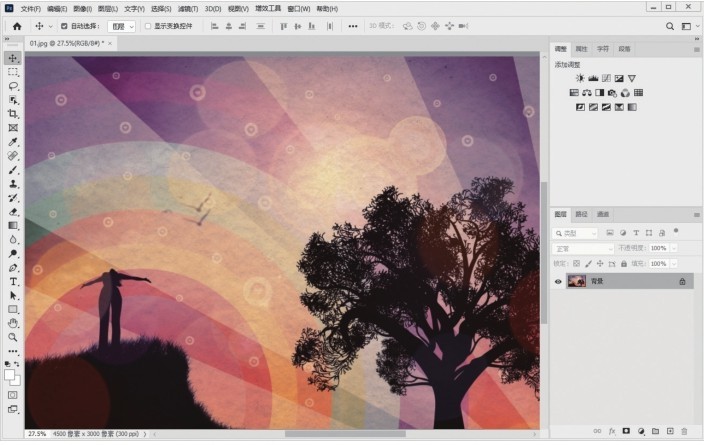The height and width of the screenshot is (445, 704).
Task: Switch to the 通道 tab
Action: (603, 214)
